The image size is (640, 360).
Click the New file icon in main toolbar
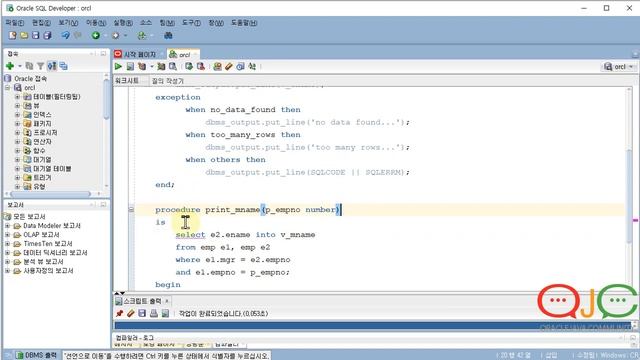[13, 36]
